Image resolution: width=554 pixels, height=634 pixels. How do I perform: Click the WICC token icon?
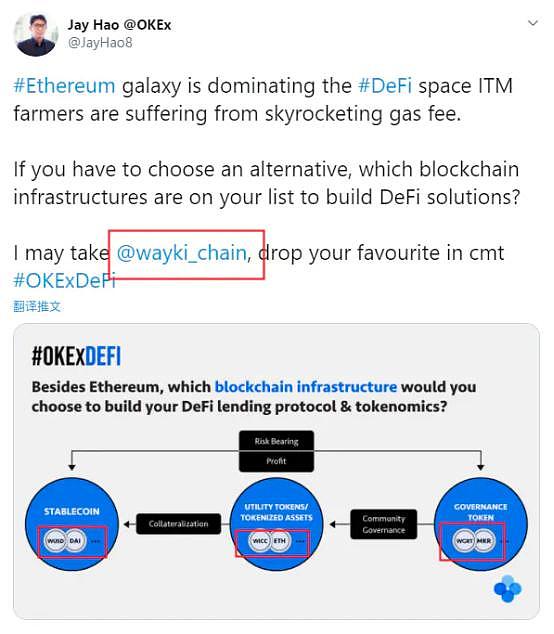point(260,541)
